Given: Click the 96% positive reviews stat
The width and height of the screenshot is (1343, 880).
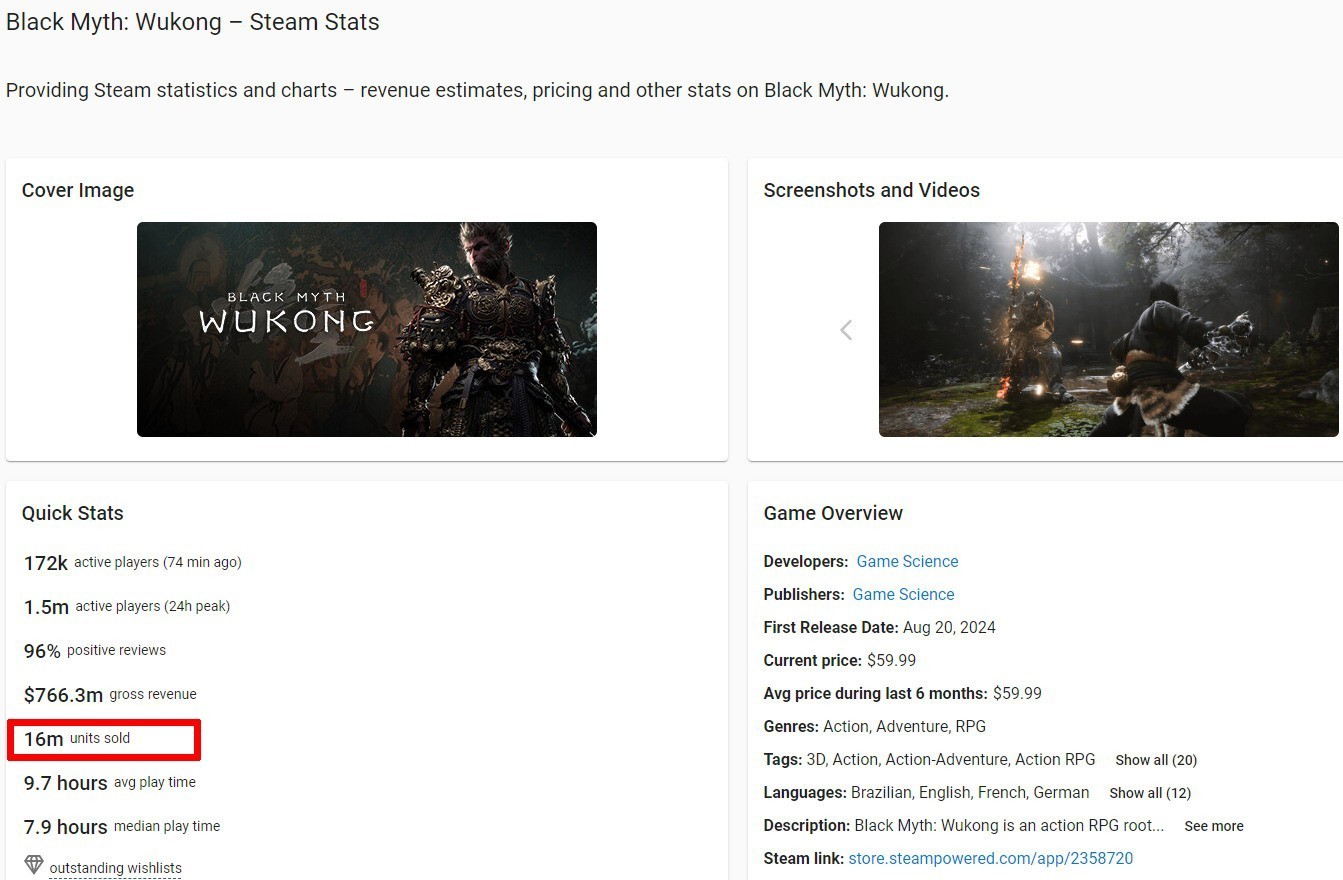Looking at the screenshot, I should pos(95,651).
